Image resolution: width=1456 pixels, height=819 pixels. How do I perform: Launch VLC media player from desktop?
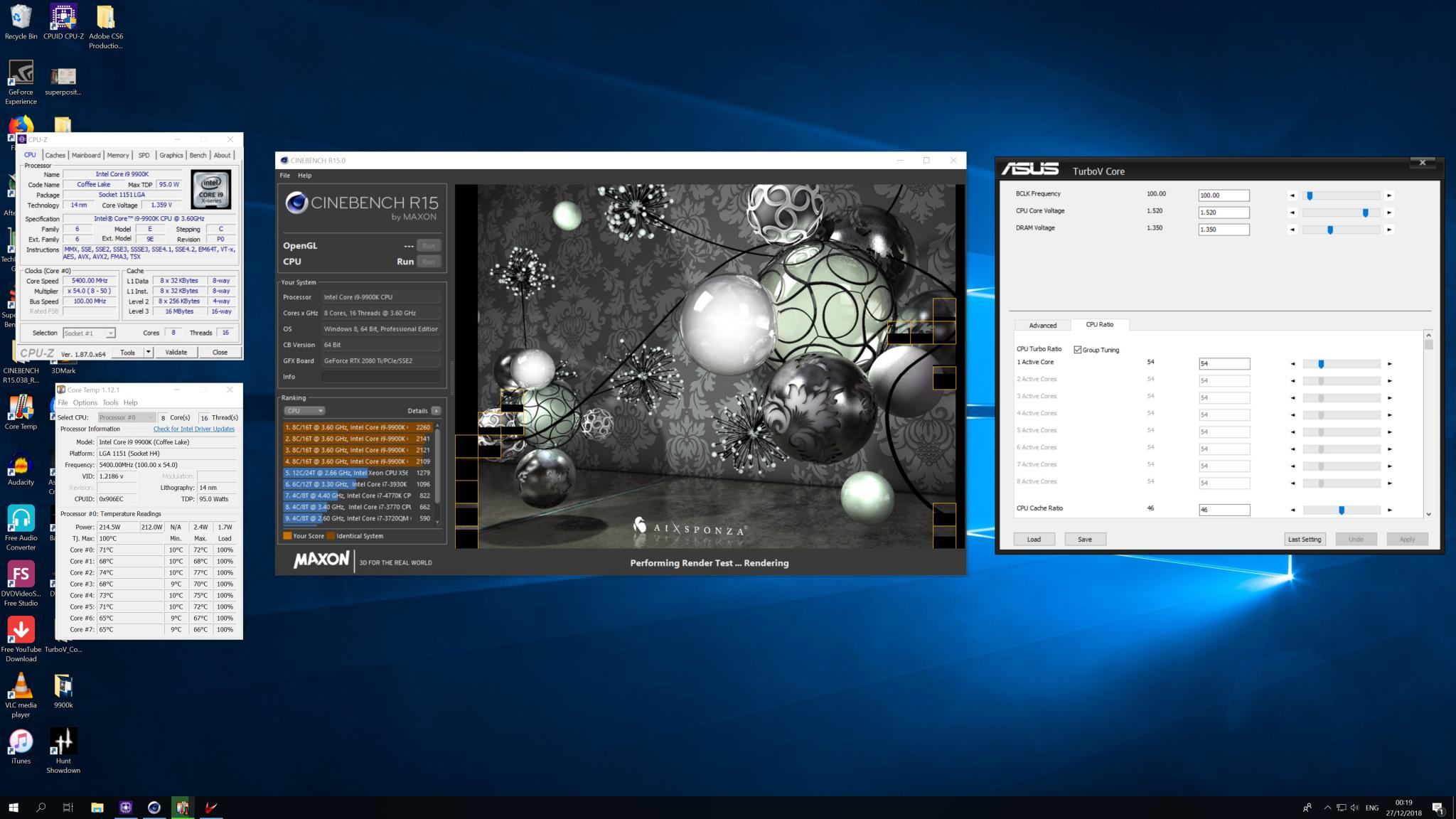[21, 695]
